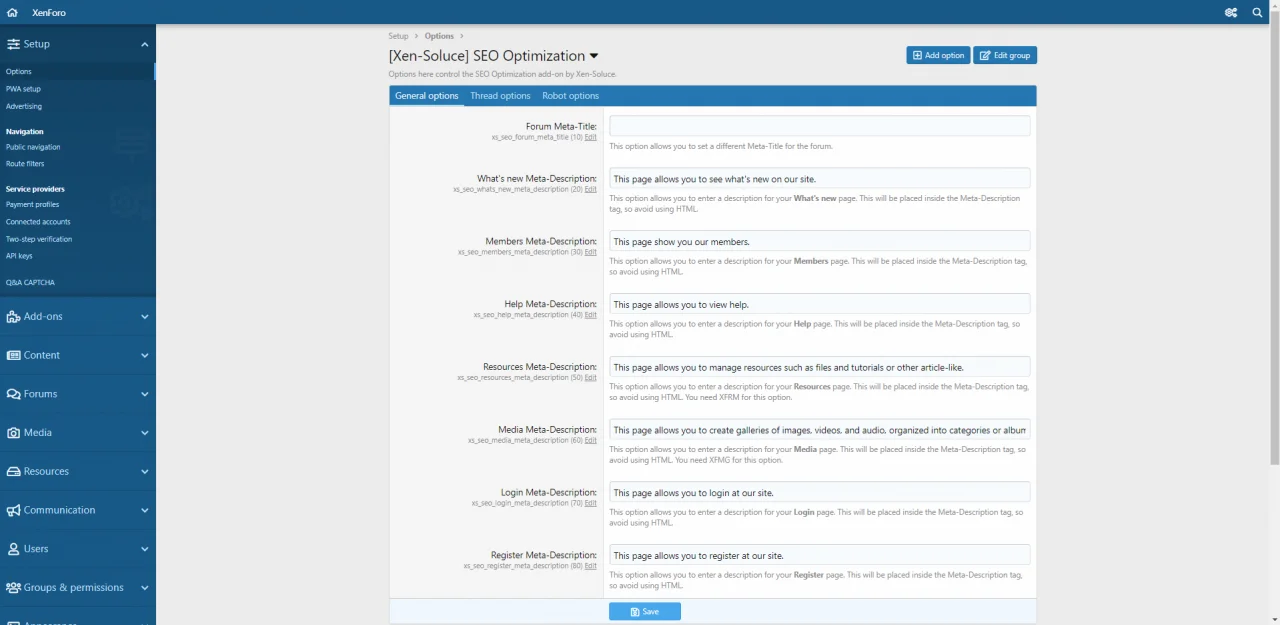The height and width of the screenshot is (625, 1280).
Task: Switch to the Thread options tab
Action: (x=500, y=96)
